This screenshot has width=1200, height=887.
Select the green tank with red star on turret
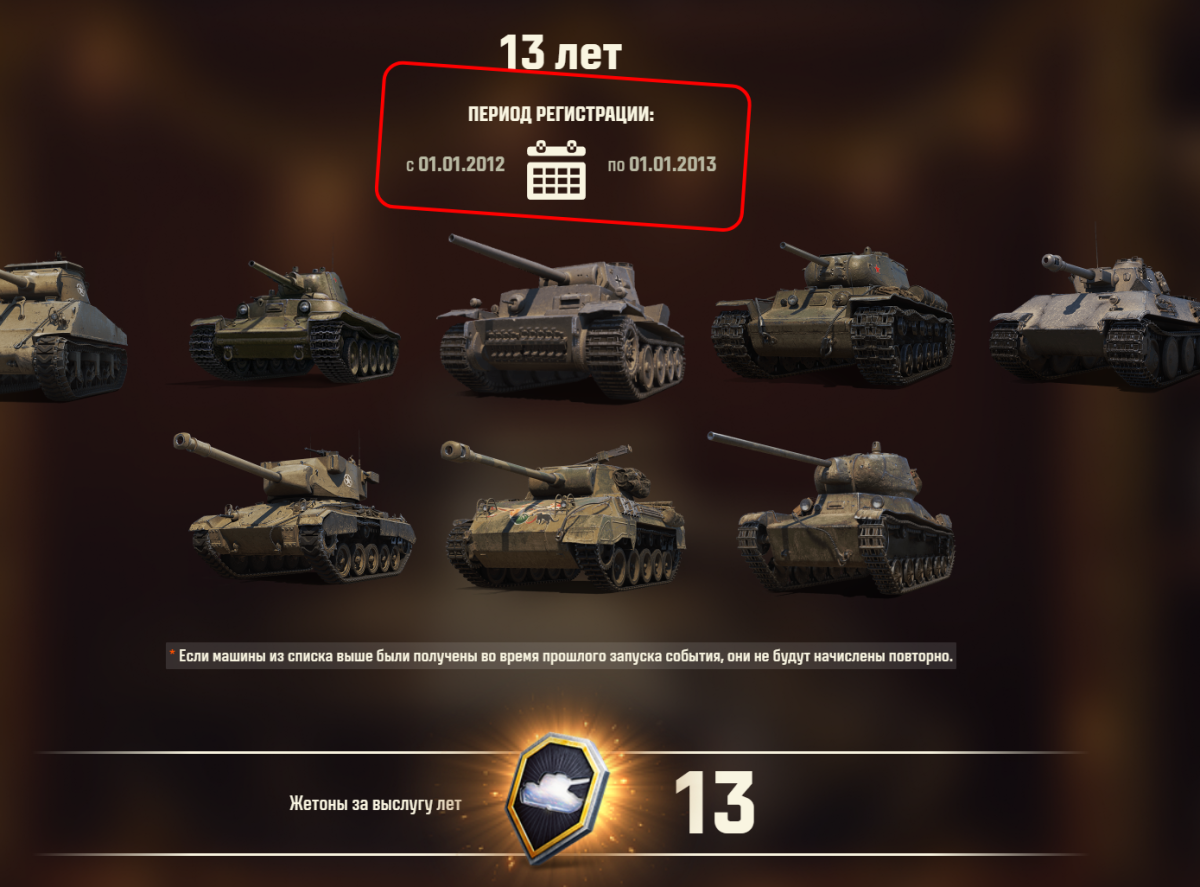833,313
